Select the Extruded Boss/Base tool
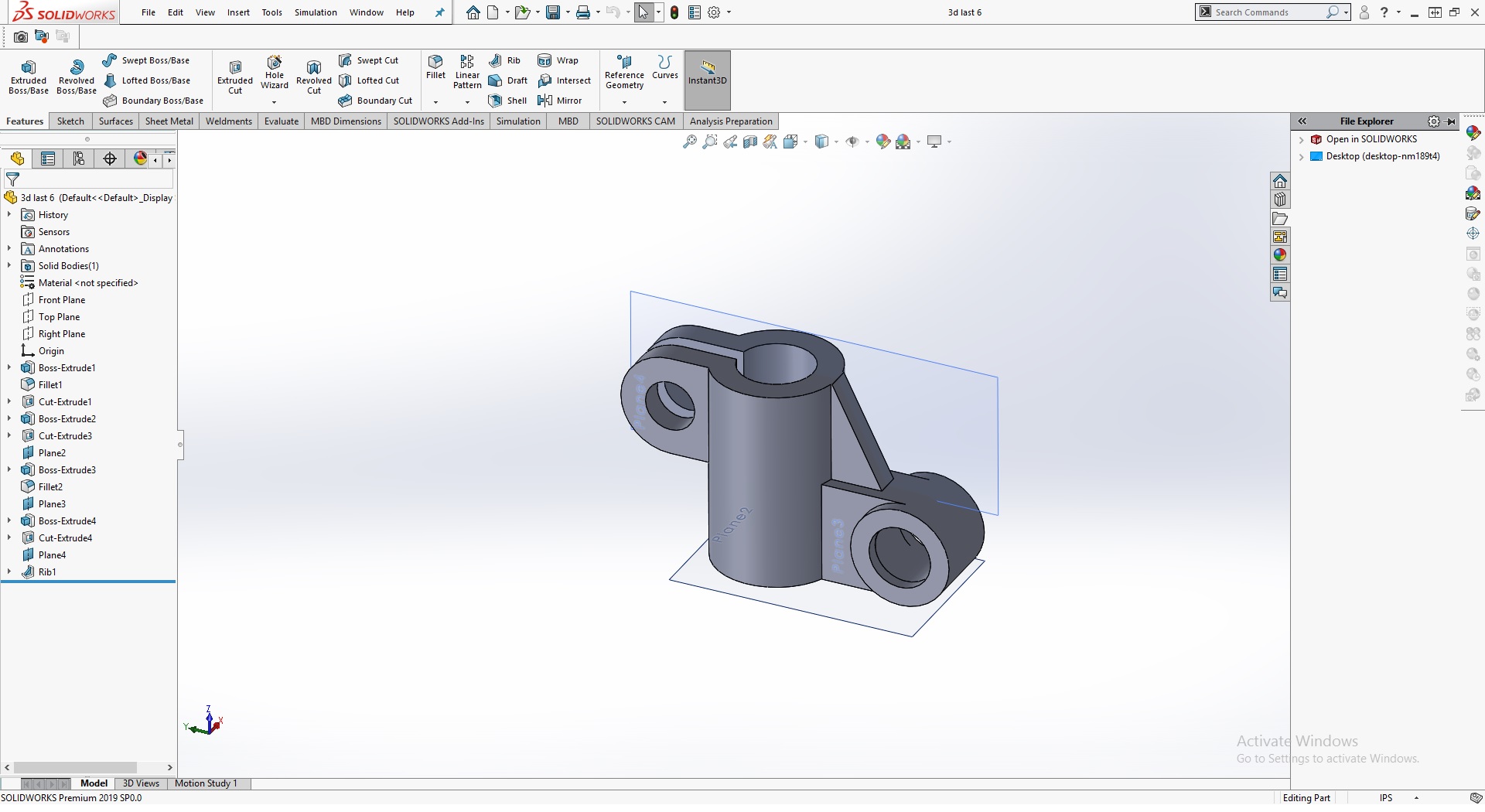This screenshot has width=1485, height=812. pos(29,76)
